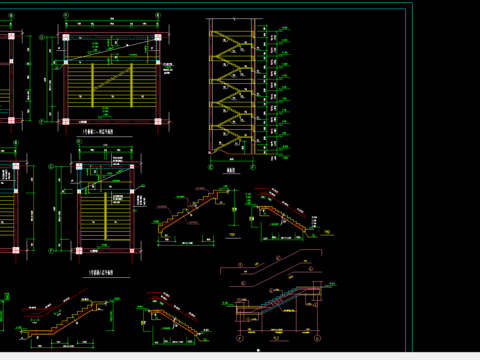The image size is (480, 360).
Task: Click the top-right grid bubble of upper plan
Action: 158,15
